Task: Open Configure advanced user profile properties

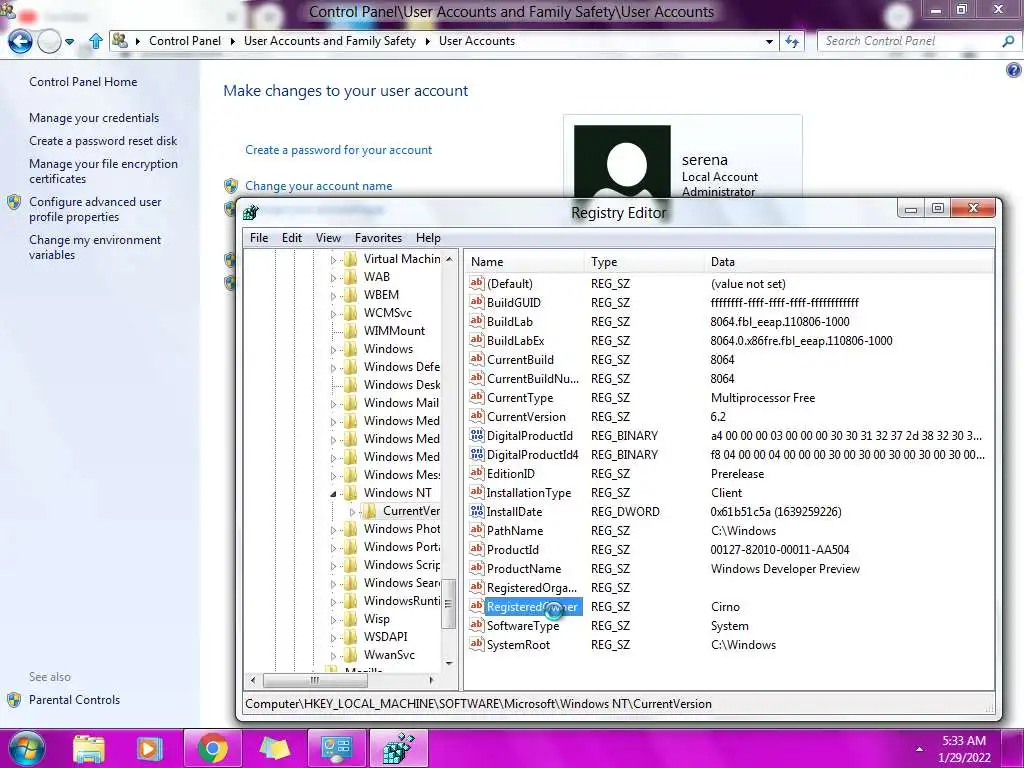Action: coord(95,209)
